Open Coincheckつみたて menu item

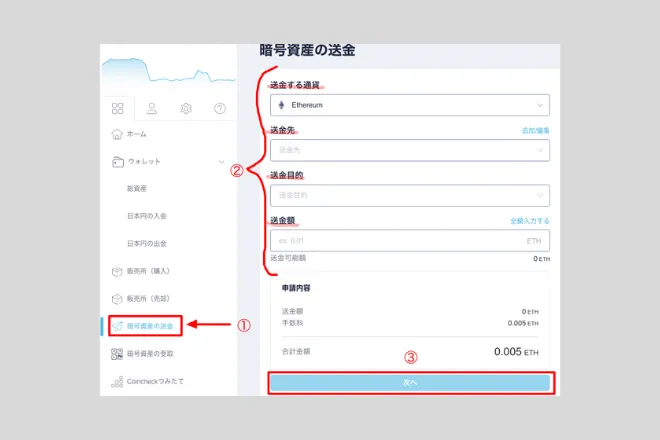[155, 381]
